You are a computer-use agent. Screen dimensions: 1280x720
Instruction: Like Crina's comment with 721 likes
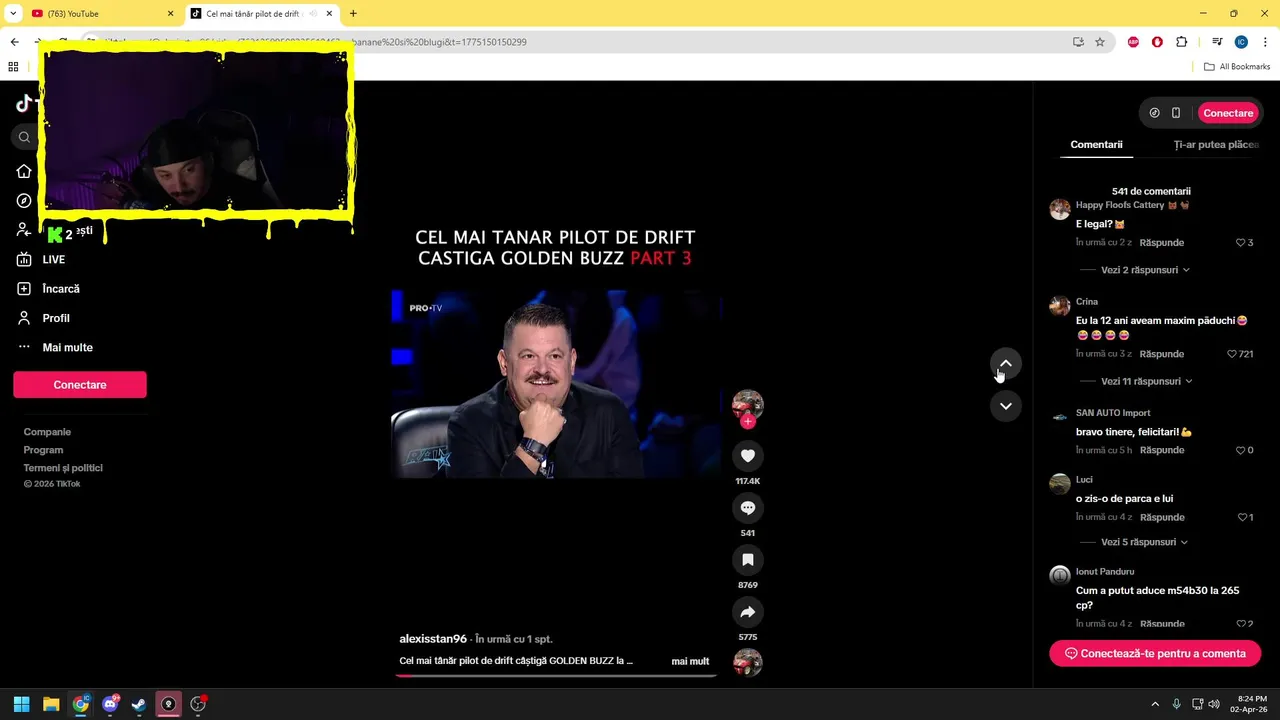point(1232,354)
